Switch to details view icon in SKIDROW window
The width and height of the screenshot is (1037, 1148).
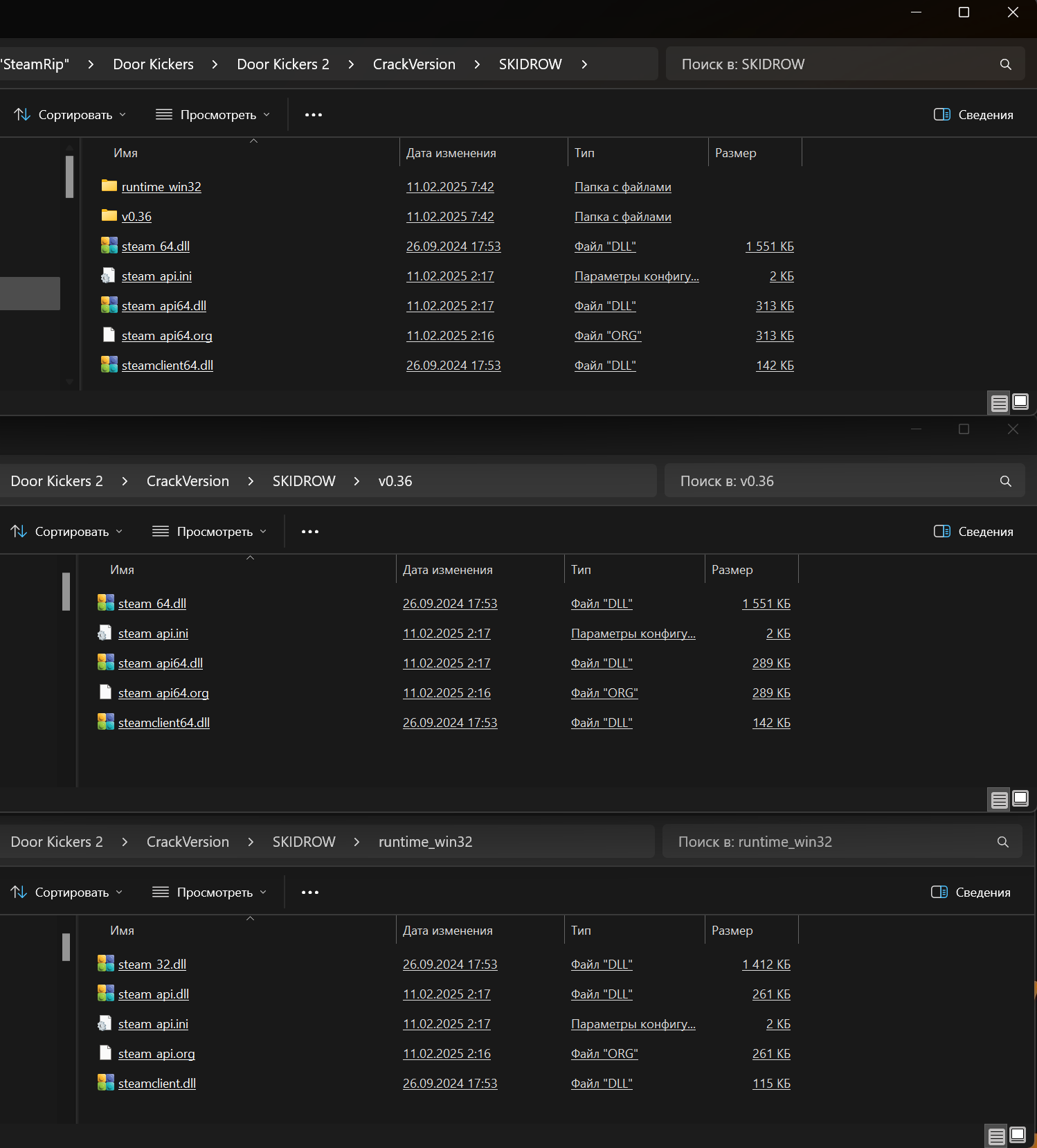pyautogui.click(x=1000, y=403)
